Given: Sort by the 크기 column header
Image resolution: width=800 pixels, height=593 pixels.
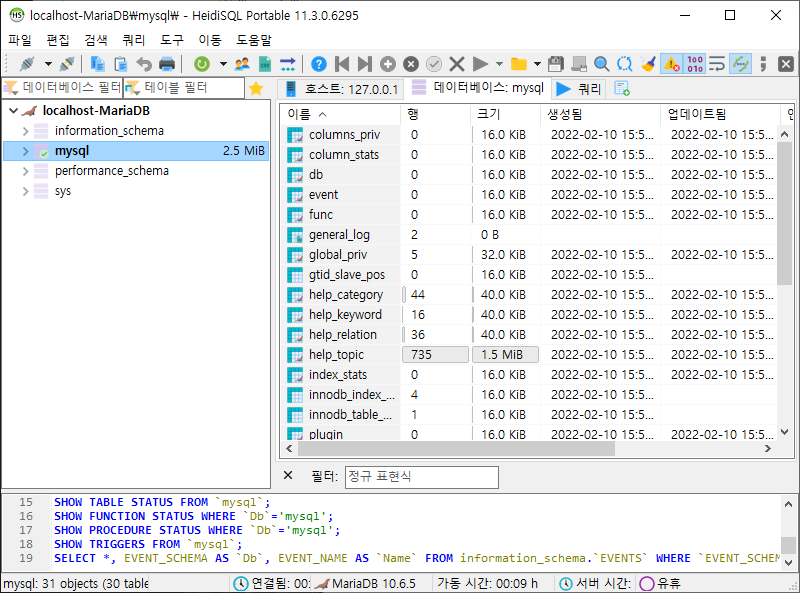Looking at the screenshot, I should pyautogui.click(x=505, y=114).
